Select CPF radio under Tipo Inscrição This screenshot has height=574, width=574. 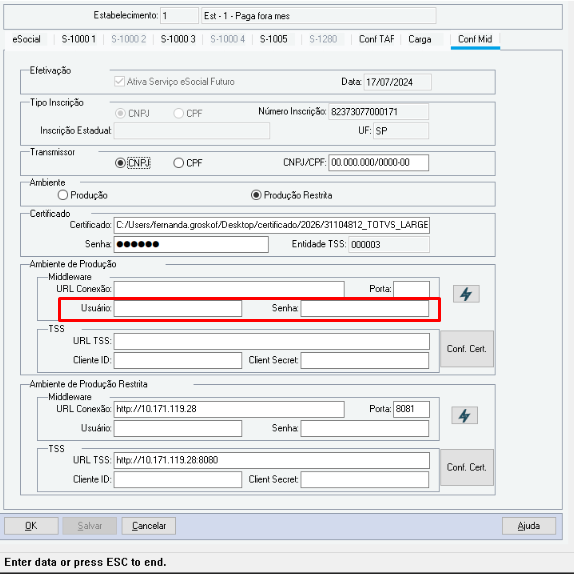[178, 113]
